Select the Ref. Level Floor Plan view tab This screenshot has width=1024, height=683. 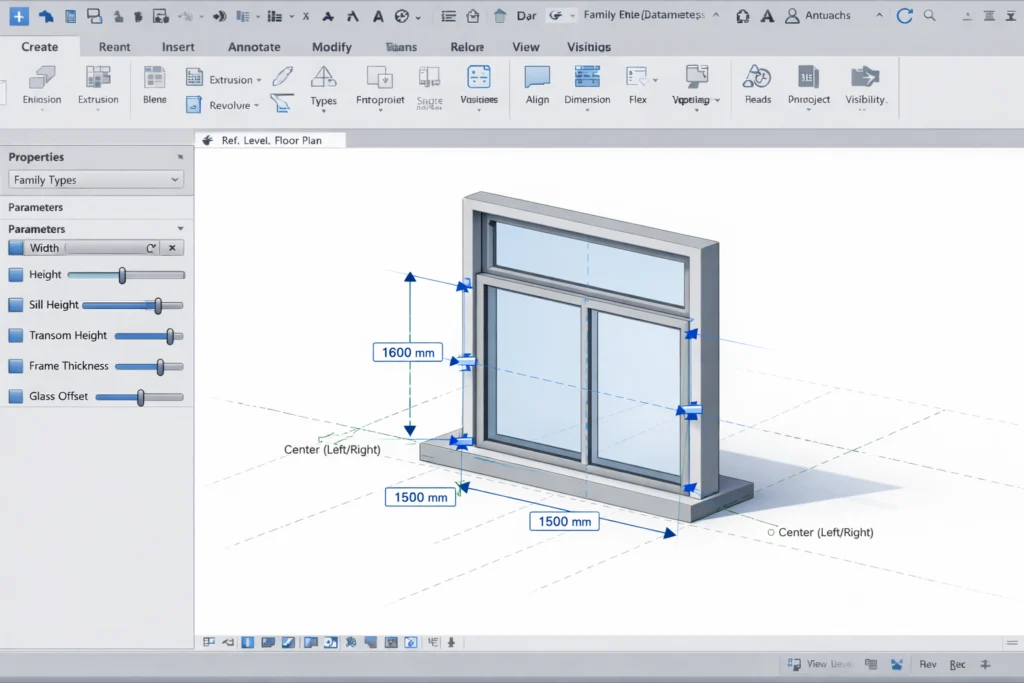(270, 141)
